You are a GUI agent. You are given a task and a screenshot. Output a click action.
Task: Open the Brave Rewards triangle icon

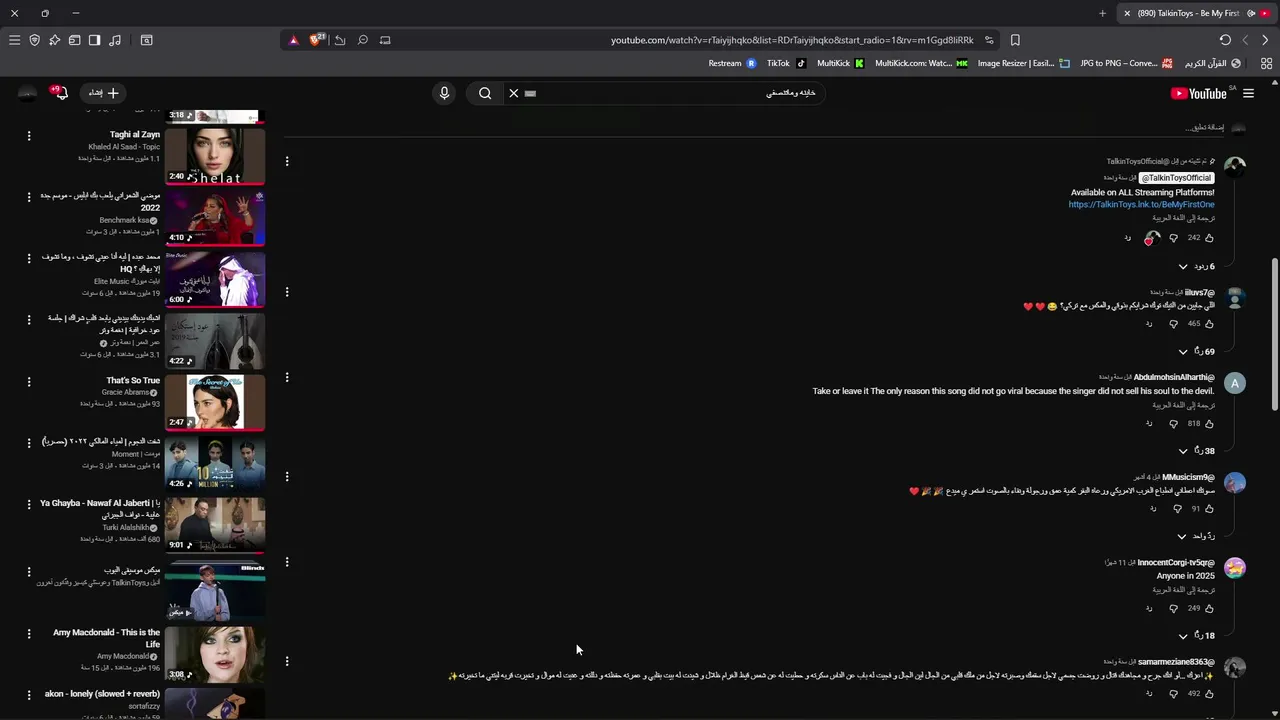[x=293, y=40]
